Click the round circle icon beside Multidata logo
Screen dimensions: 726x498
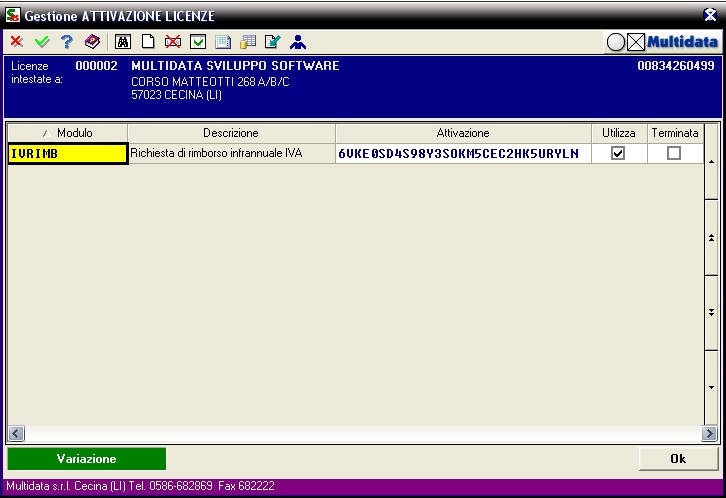[616, 42]
